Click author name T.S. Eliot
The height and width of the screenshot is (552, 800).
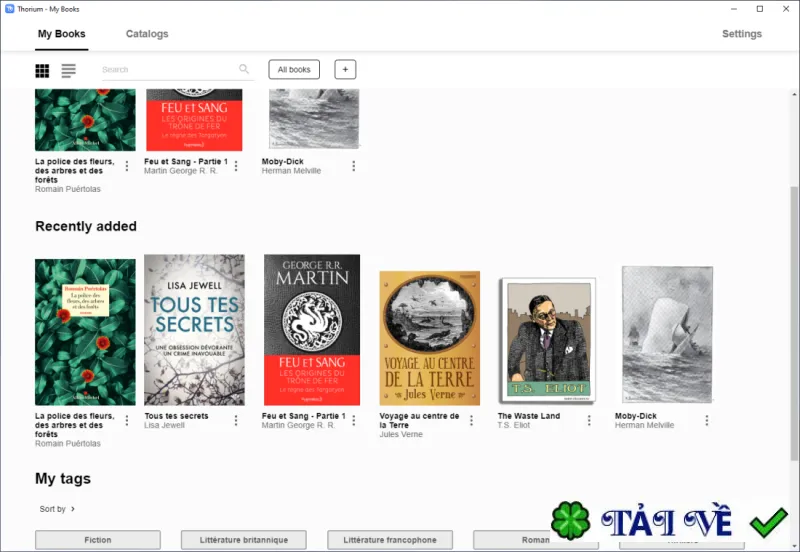[x=514, y=425]
